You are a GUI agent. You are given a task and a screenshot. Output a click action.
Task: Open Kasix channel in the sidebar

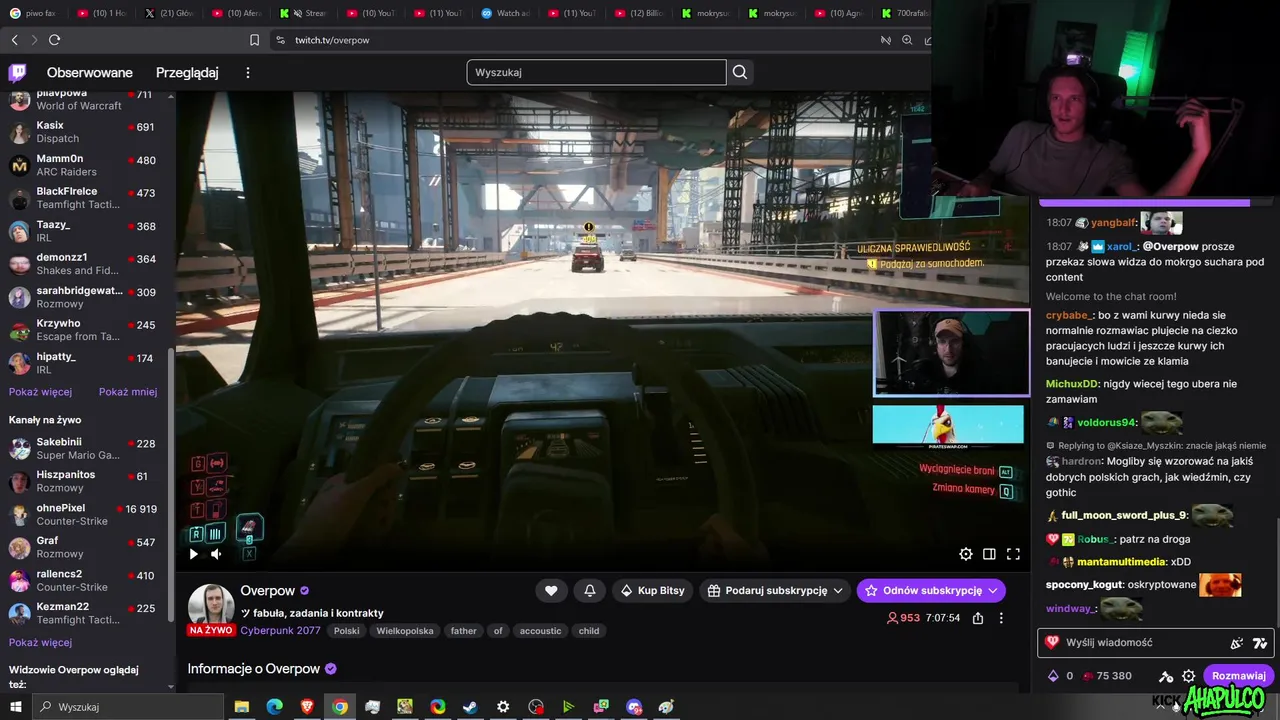(x=88, y=132)
